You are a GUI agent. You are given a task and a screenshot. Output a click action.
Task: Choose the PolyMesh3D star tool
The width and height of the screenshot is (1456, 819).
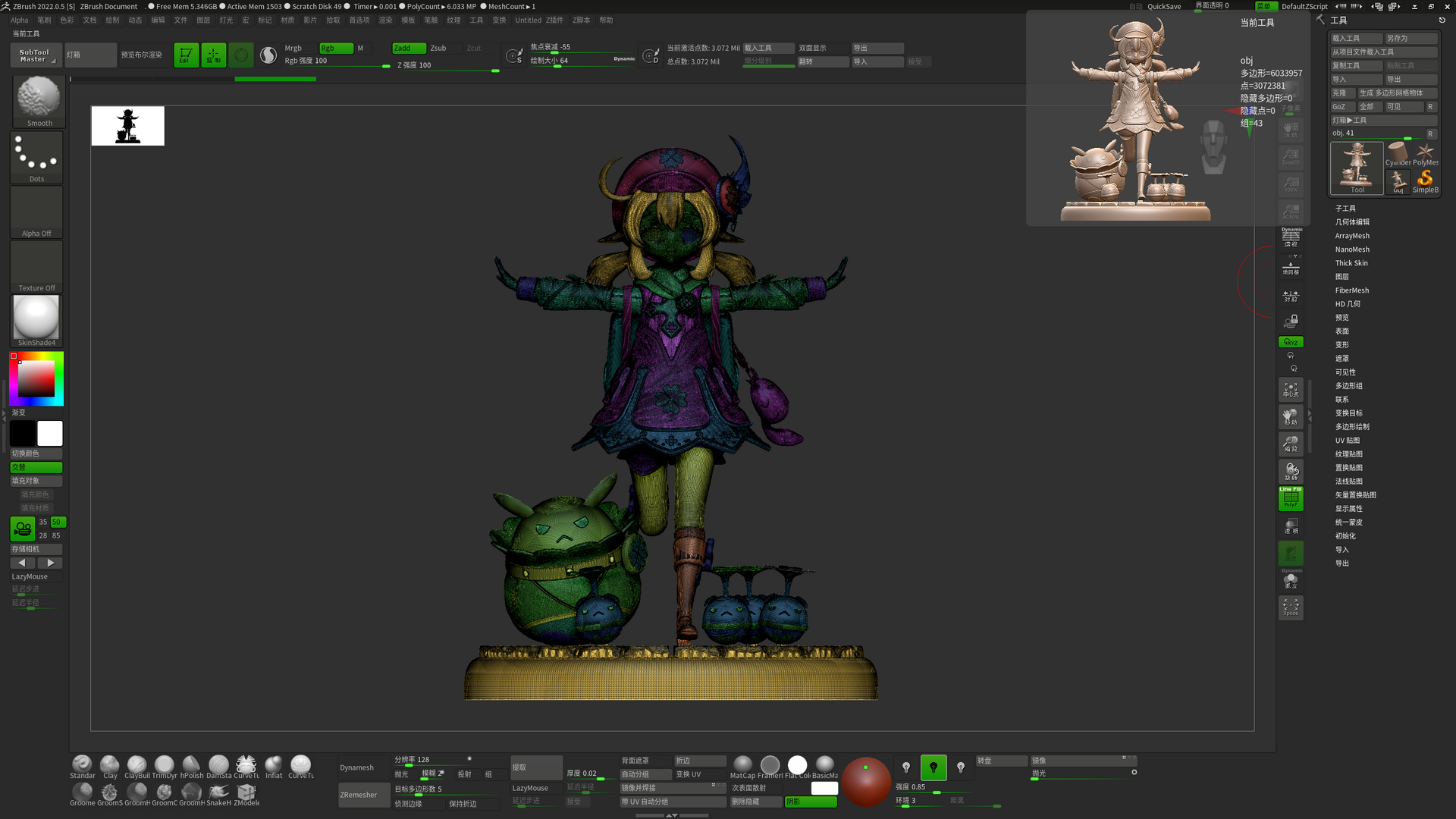pos(1425,154)
